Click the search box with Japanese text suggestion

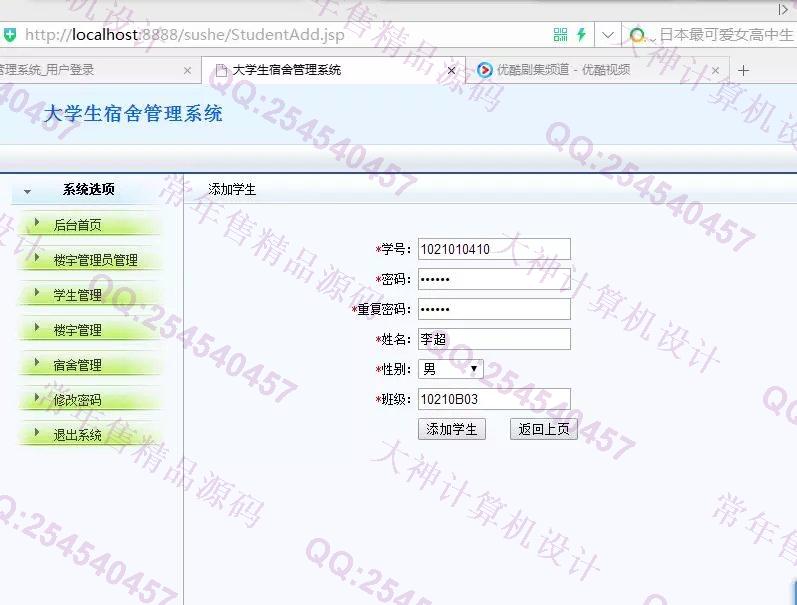pyautogui.click(x=725, y=35)
